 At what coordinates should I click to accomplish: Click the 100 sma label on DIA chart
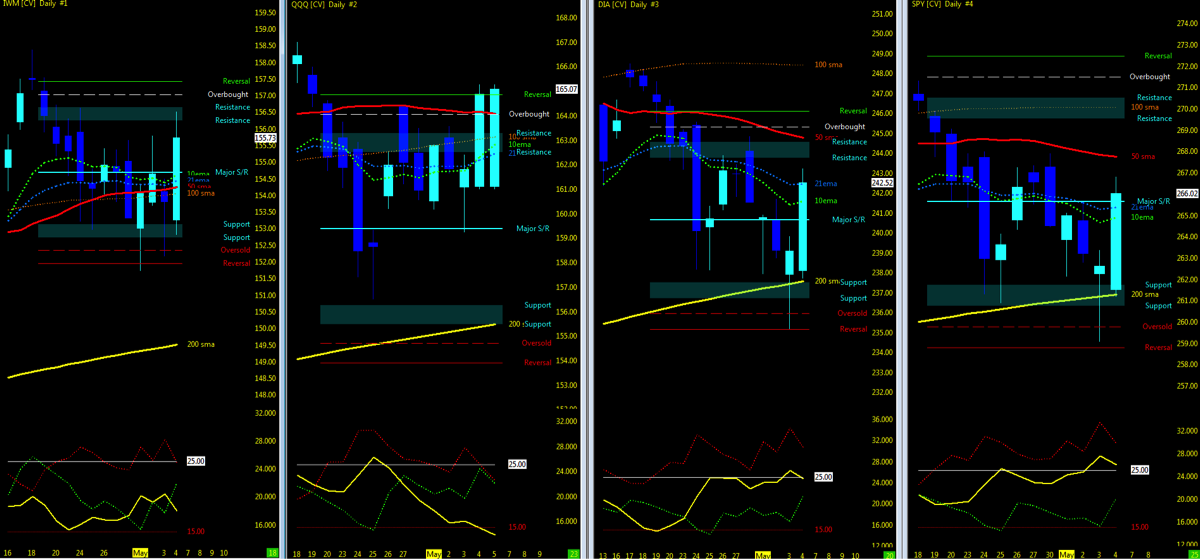pyautogui.click(x=828, y=64)
